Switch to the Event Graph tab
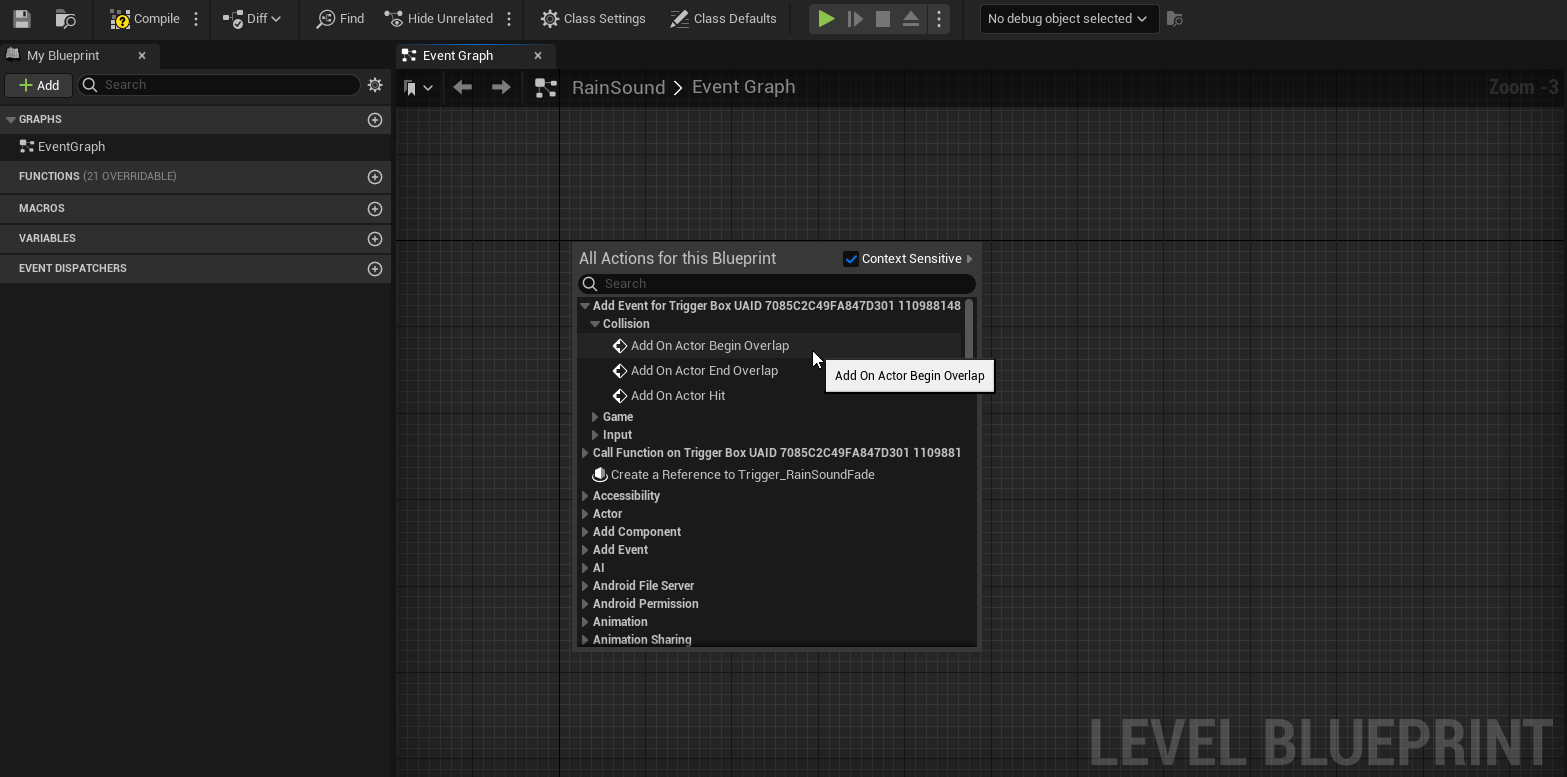 point(458,56)
